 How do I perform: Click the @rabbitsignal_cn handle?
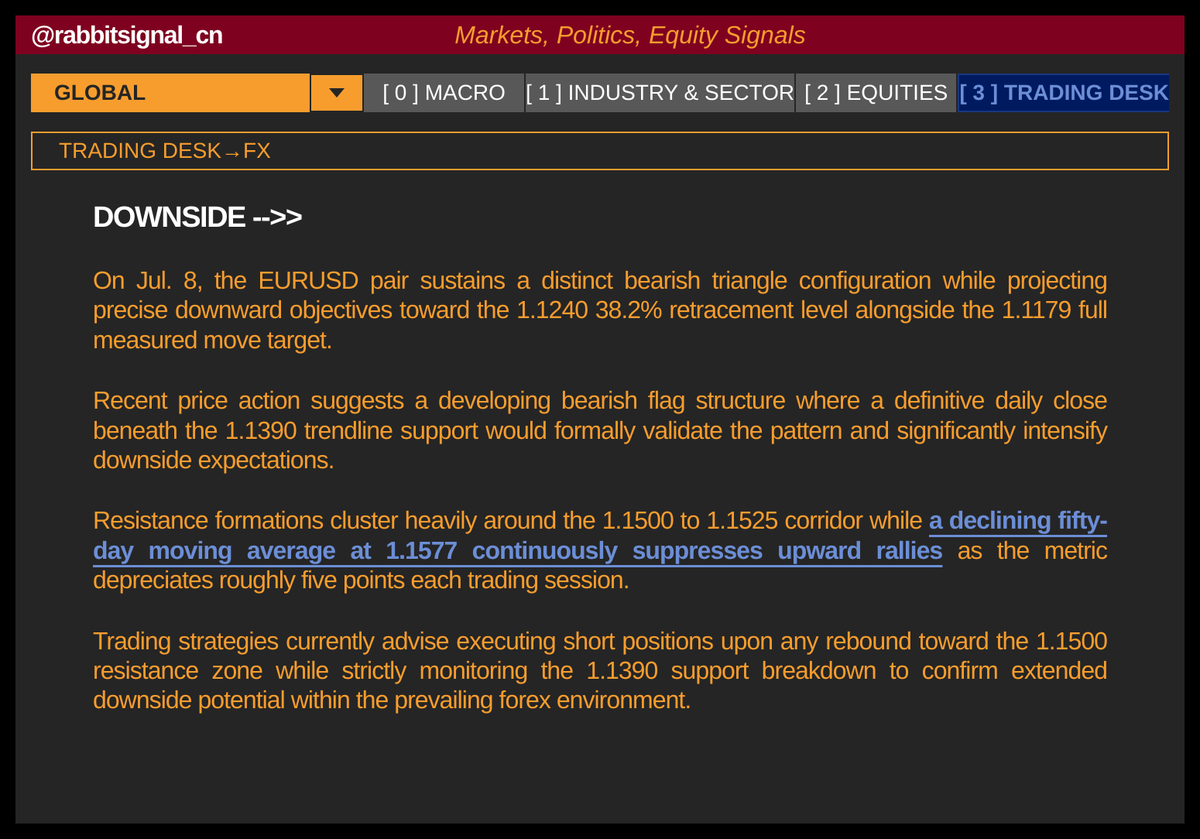click(x=127, y=36)
